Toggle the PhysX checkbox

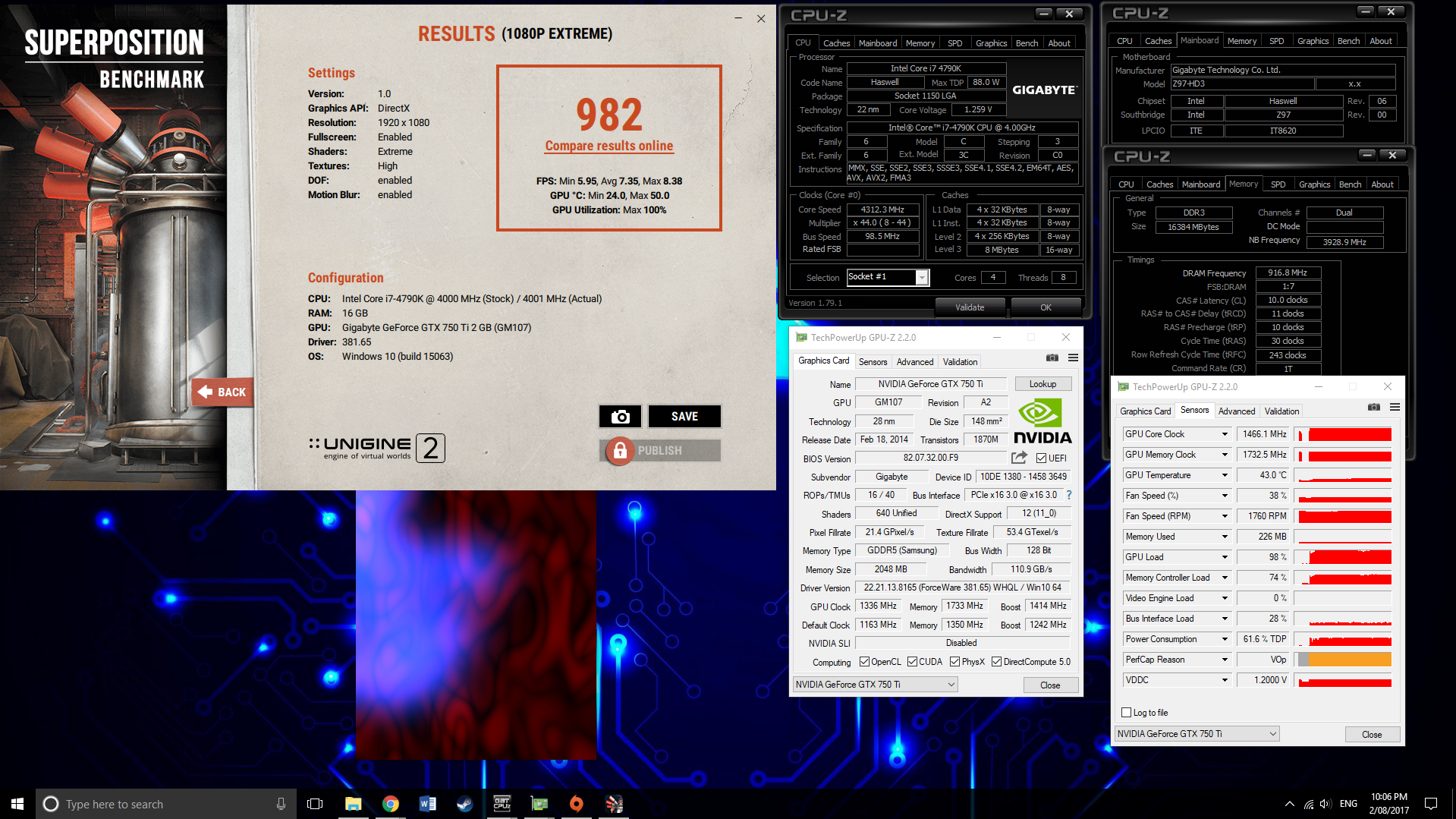point(954,662)
